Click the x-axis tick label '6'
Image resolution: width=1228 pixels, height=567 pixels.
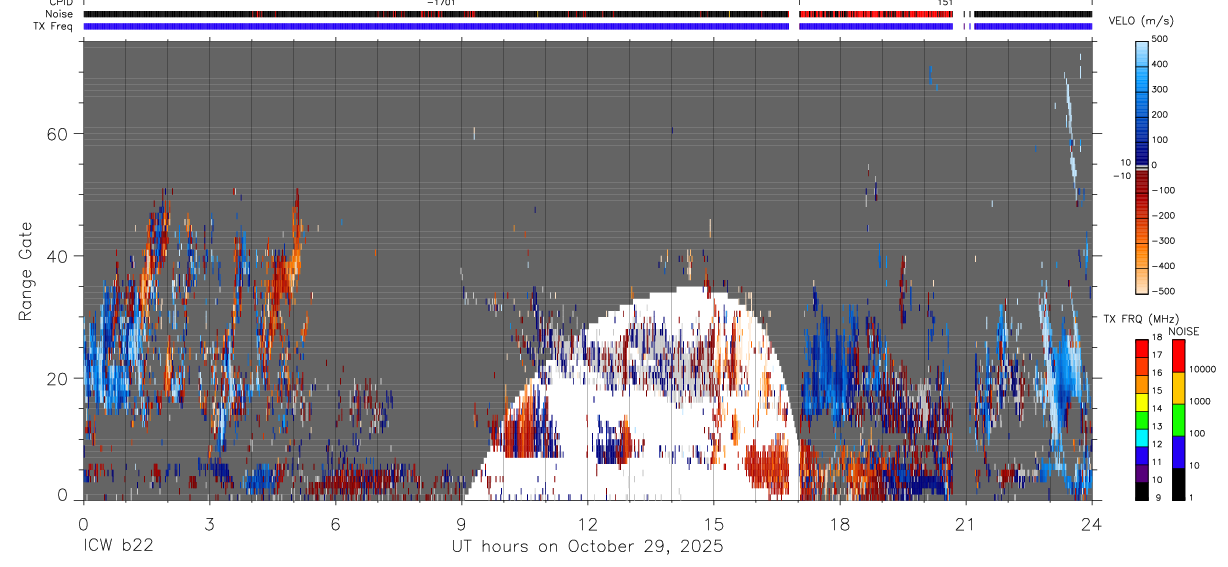pos(335,523)
